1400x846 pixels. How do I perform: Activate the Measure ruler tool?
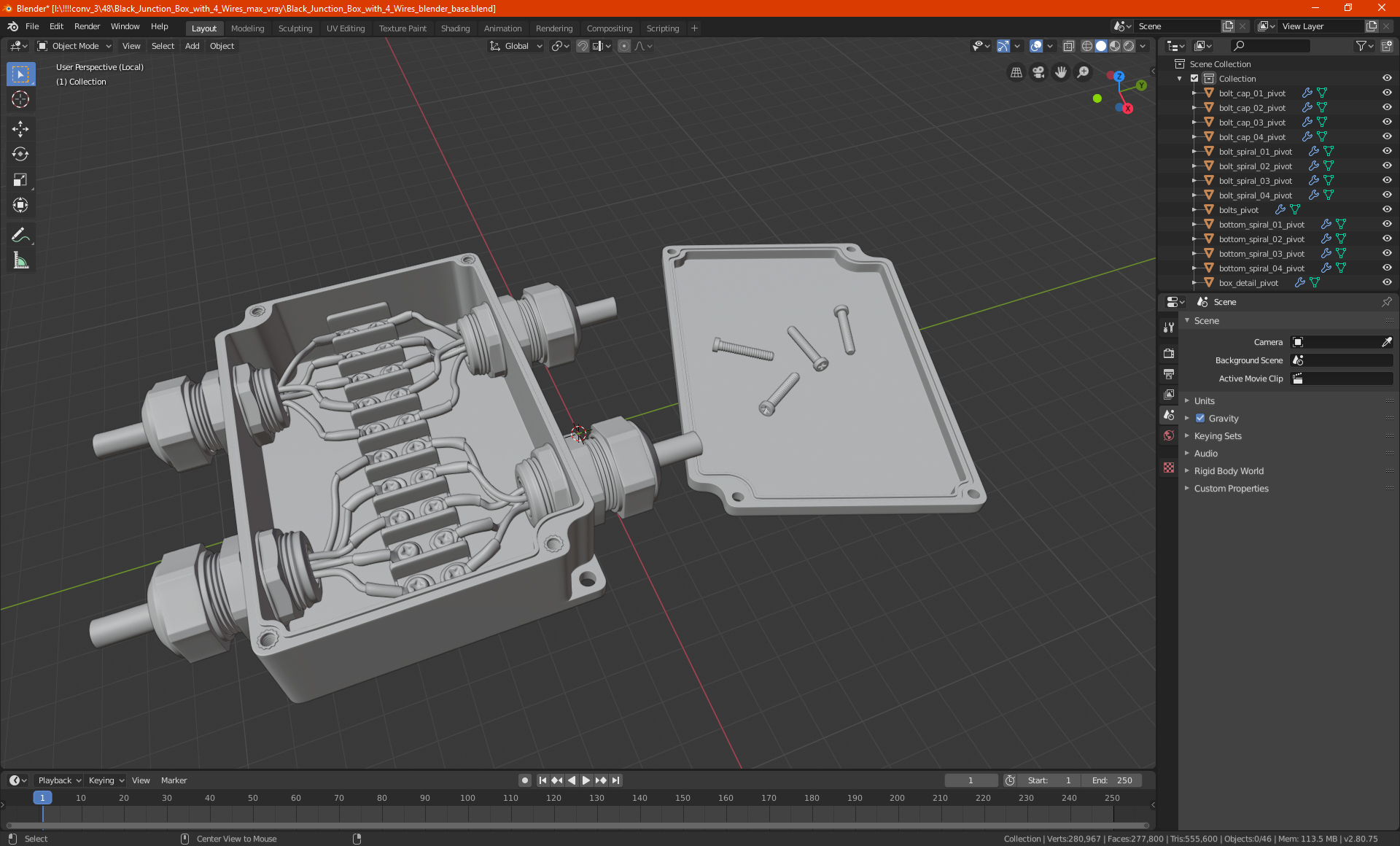click(x=20, y=260)
